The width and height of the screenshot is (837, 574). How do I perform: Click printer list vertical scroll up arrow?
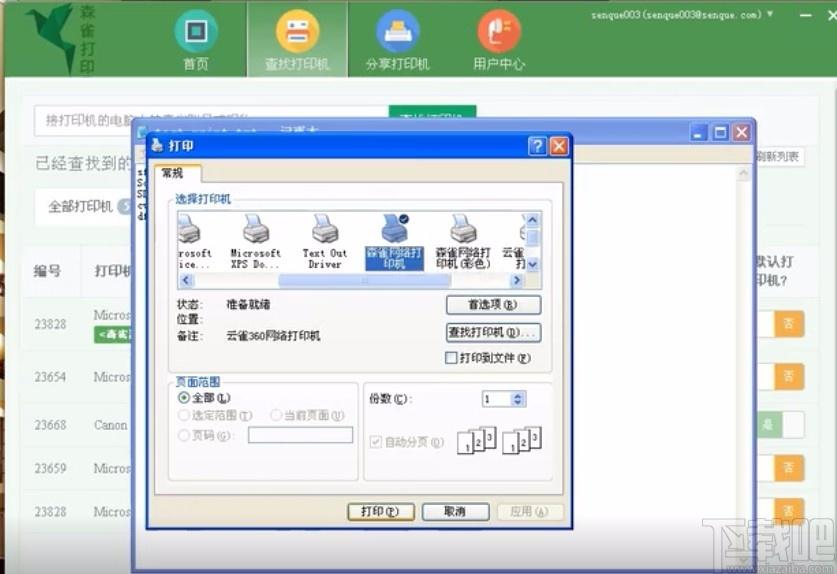[x=533, y=219]
